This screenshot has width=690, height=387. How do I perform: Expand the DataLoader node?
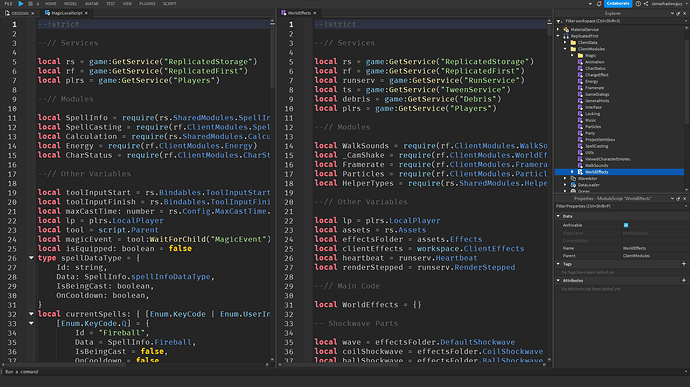click(x=565, y=185)
